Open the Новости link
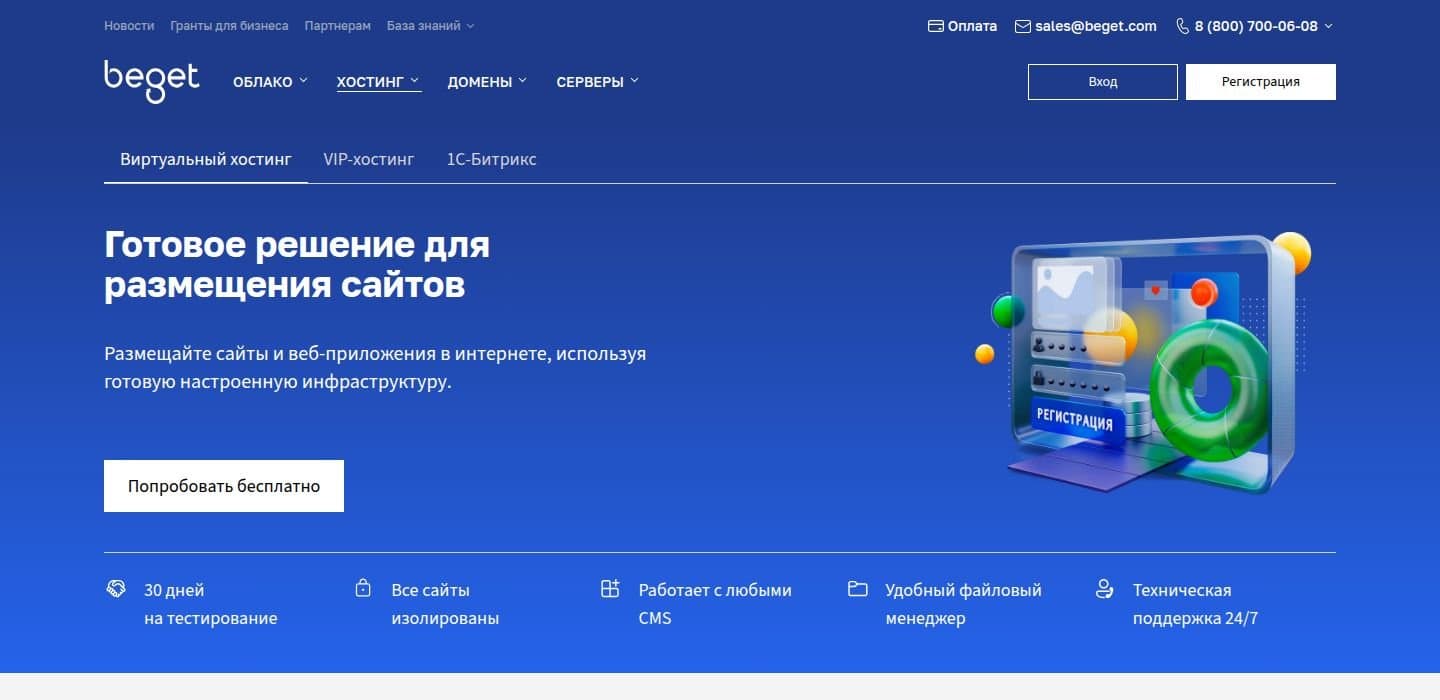Screen dimensions: 1440x700 [129, 26]
